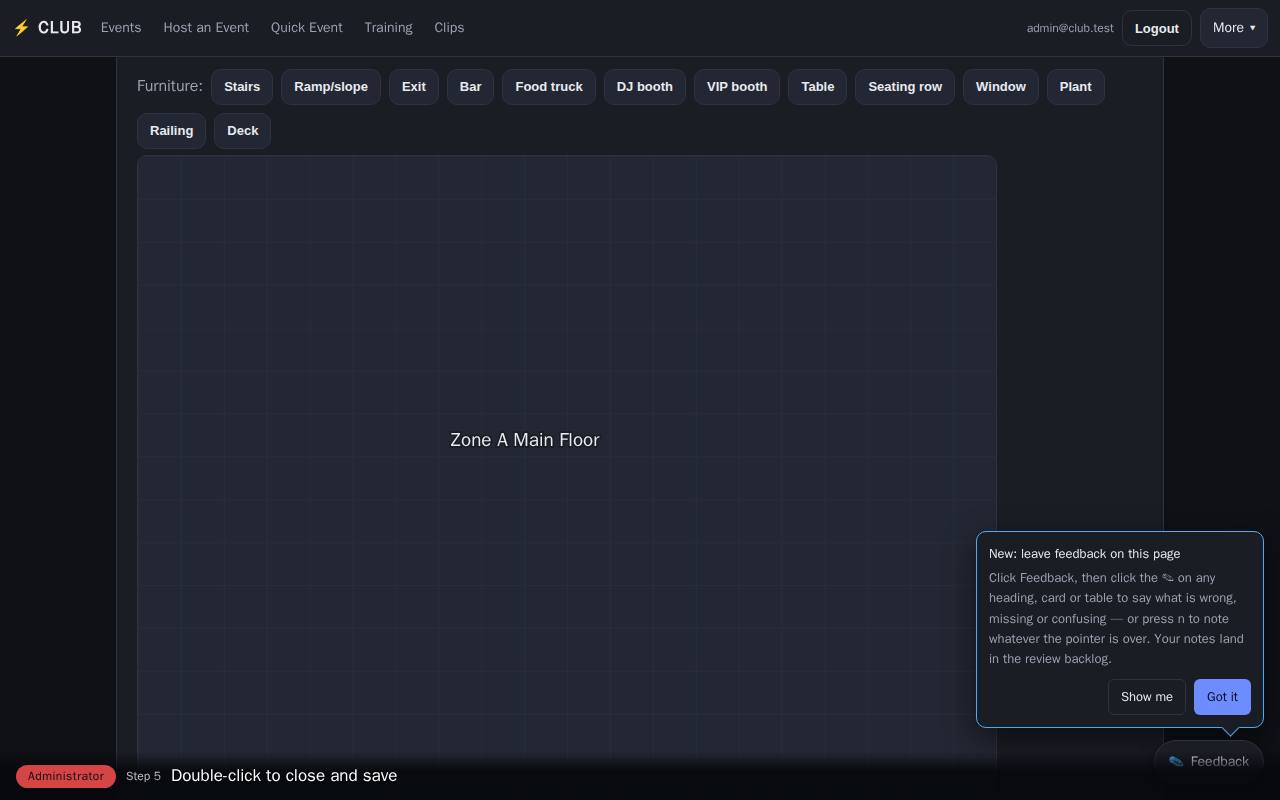Click Show me in feedback popup
Screen dimensions: 1280x800
tap(1147, 697)
